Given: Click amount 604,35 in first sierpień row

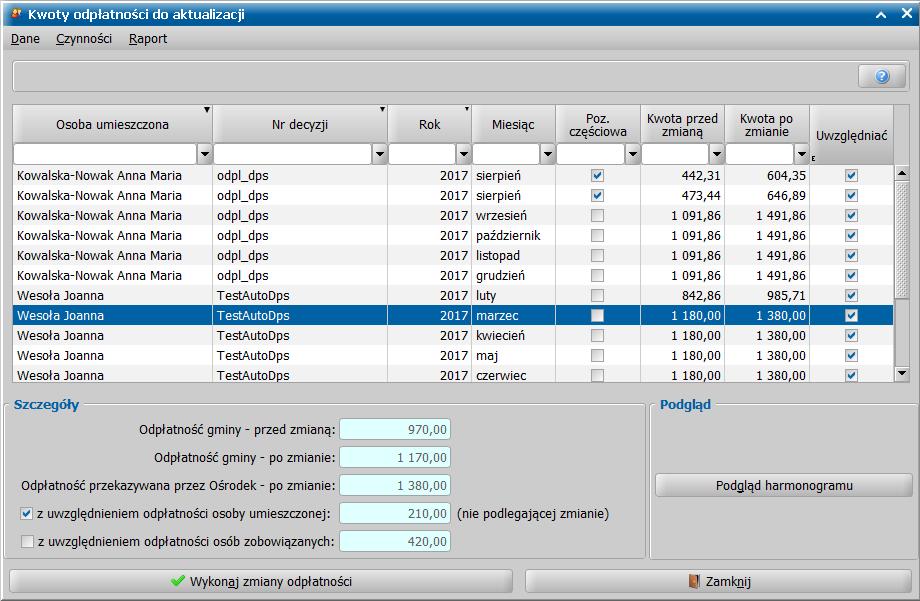Looking at the screenshot, I should coord(786,175).
